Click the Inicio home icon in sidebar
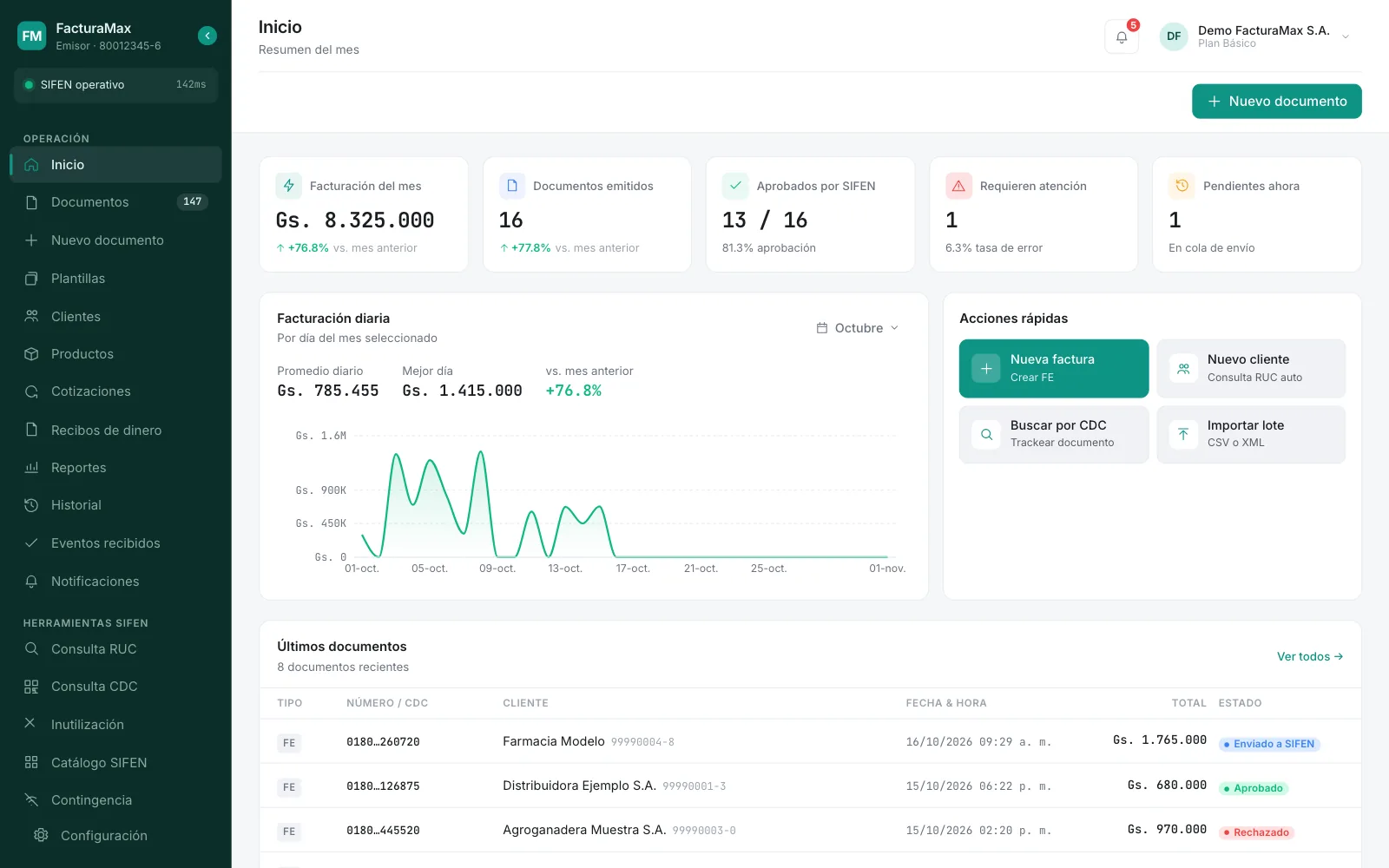1389x868 pixels. point(31,165)
